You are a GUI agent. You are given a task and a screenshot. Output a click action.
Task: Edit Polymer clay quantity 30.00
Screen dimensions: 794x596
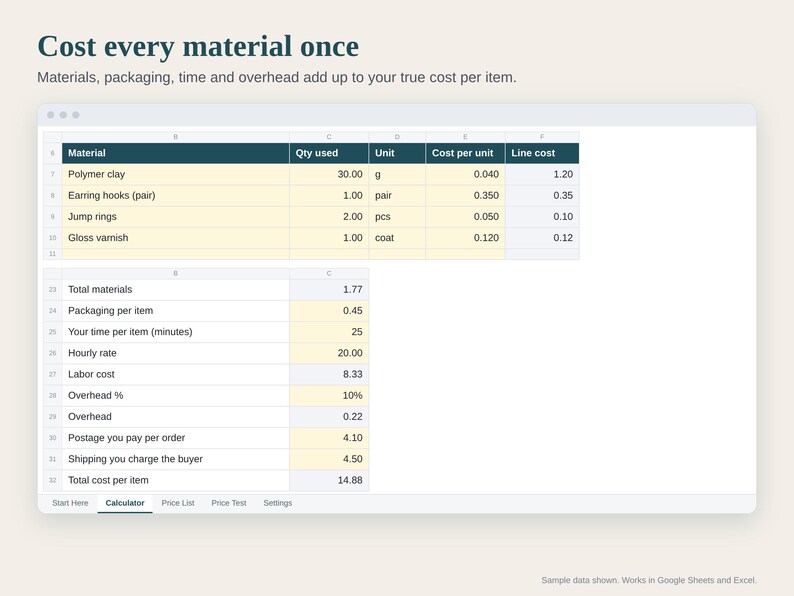coord(329,174)
